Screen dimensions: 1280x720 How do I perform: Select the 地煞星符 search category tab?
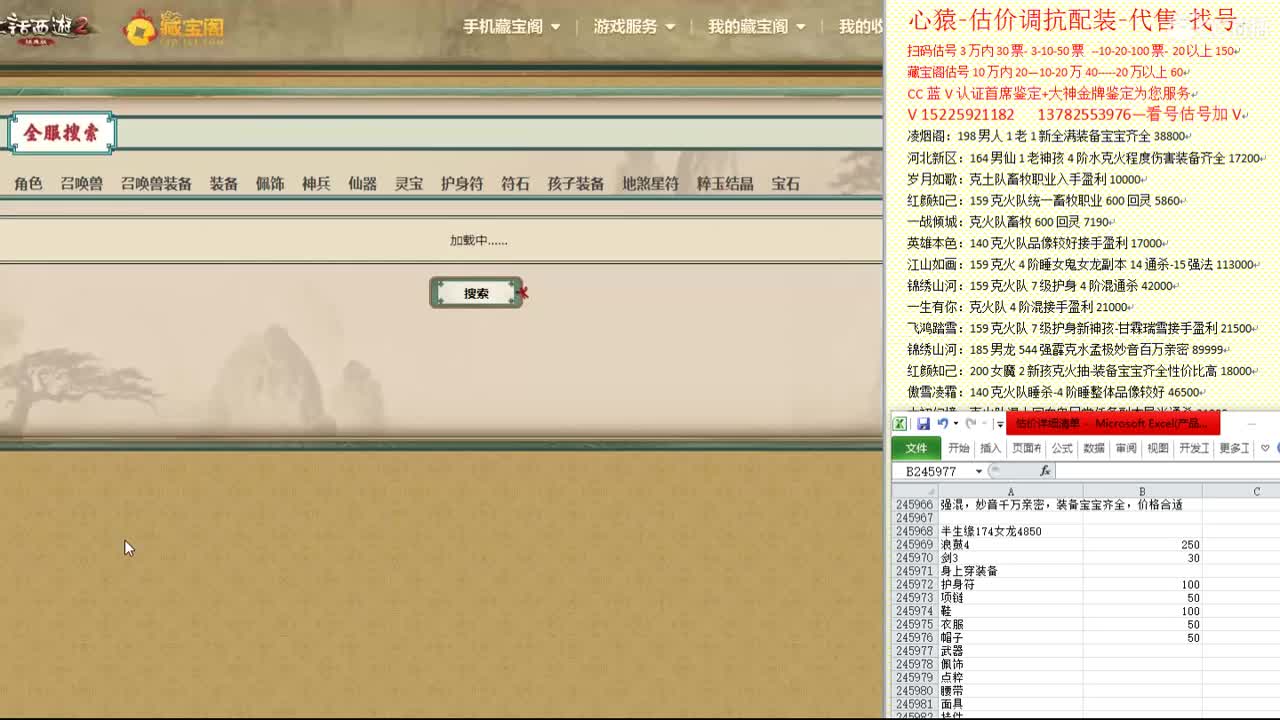click(650, 184)
